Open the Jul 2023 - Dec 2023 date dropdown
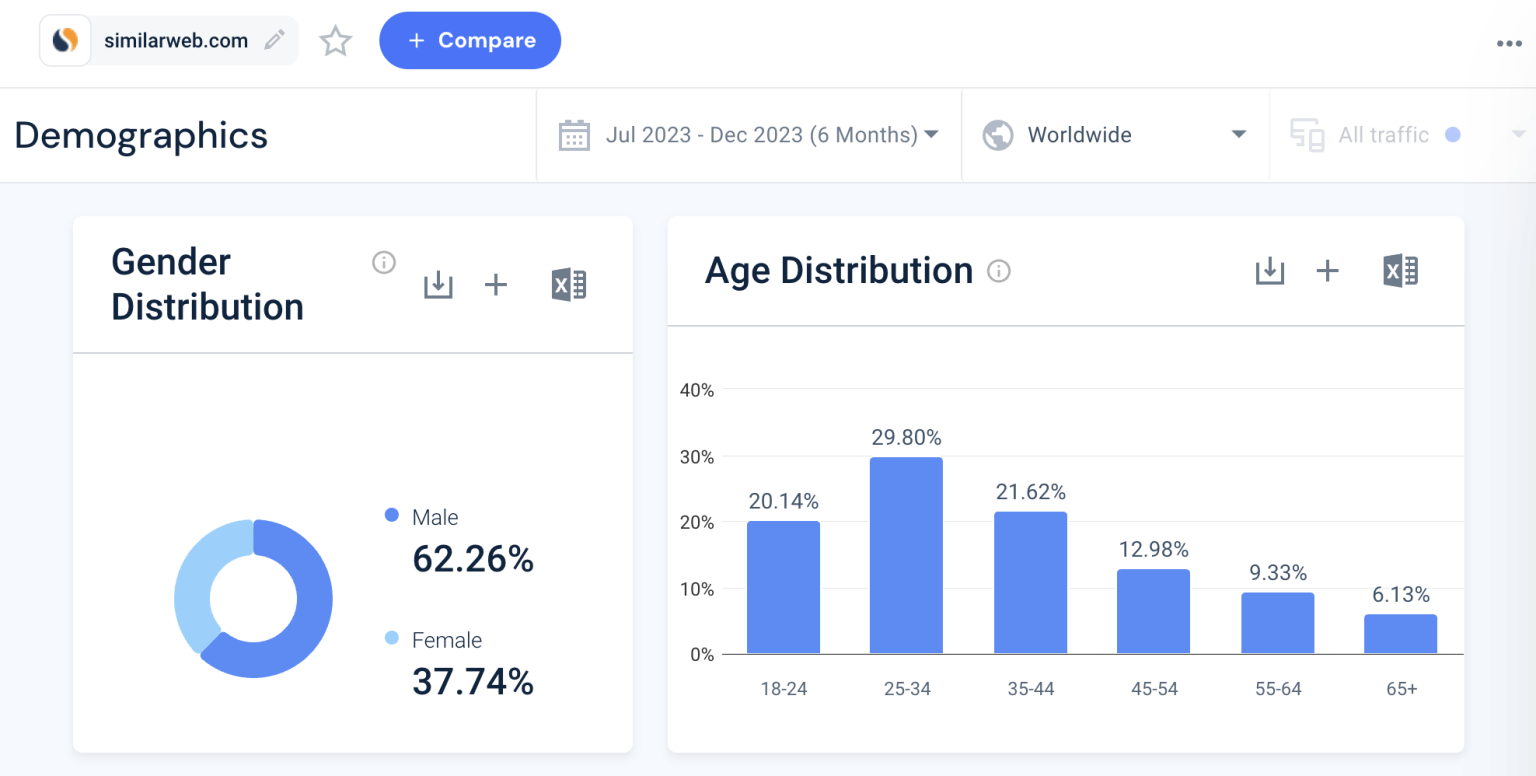The image size is (1536, 776). (770, 134)
